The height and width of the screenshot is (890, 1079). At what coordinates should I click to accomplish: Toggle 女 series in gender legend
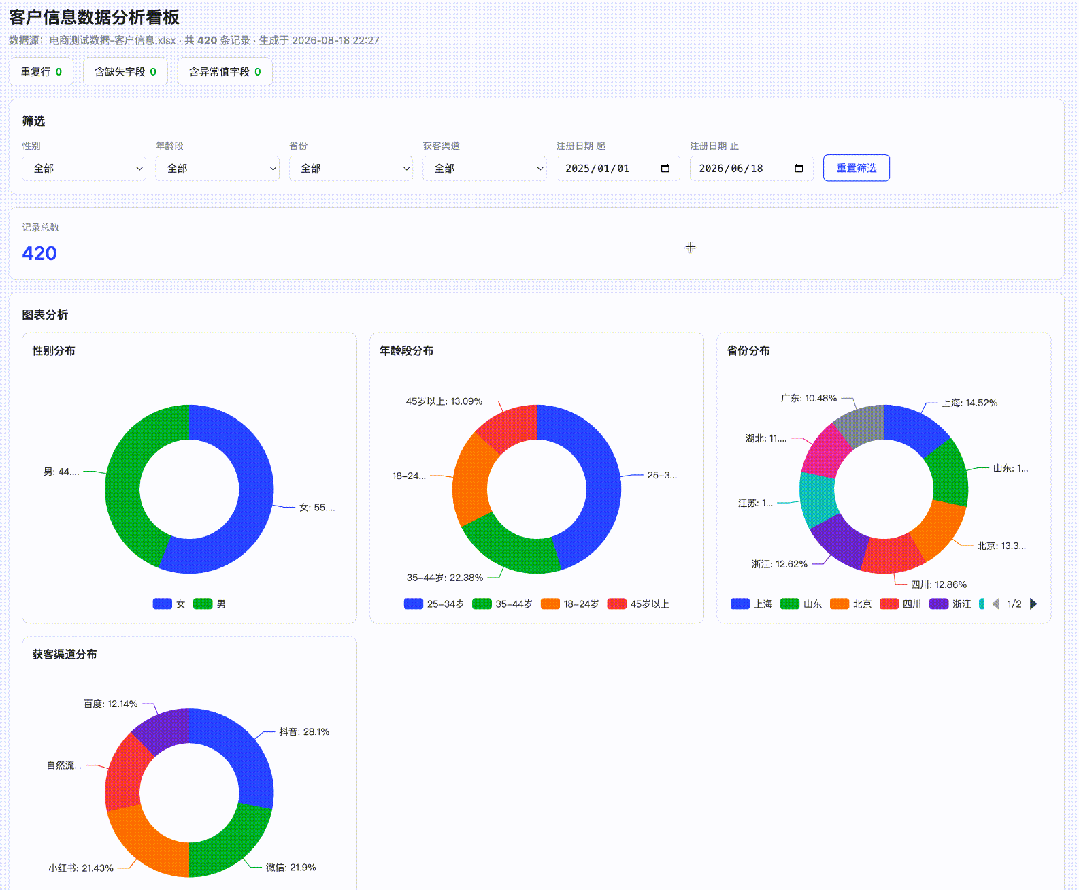click(x=169, y=604)
